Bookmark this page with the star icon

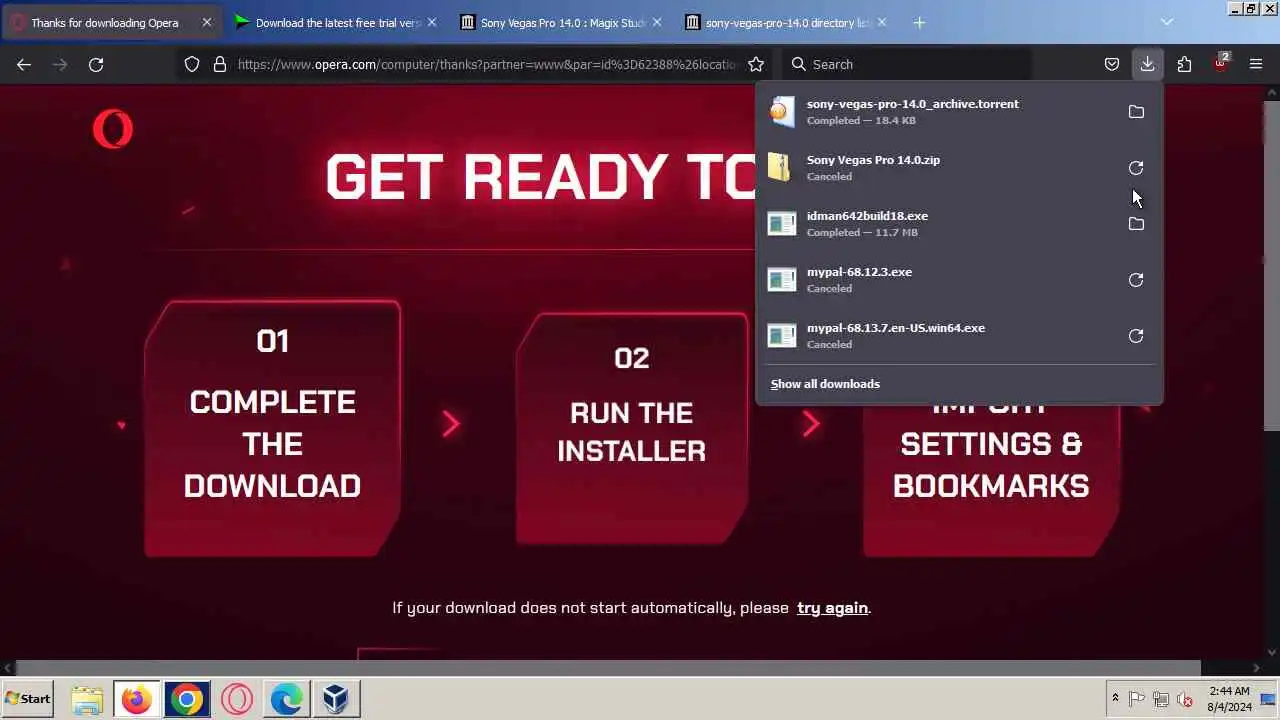click(x=756, y=64)
